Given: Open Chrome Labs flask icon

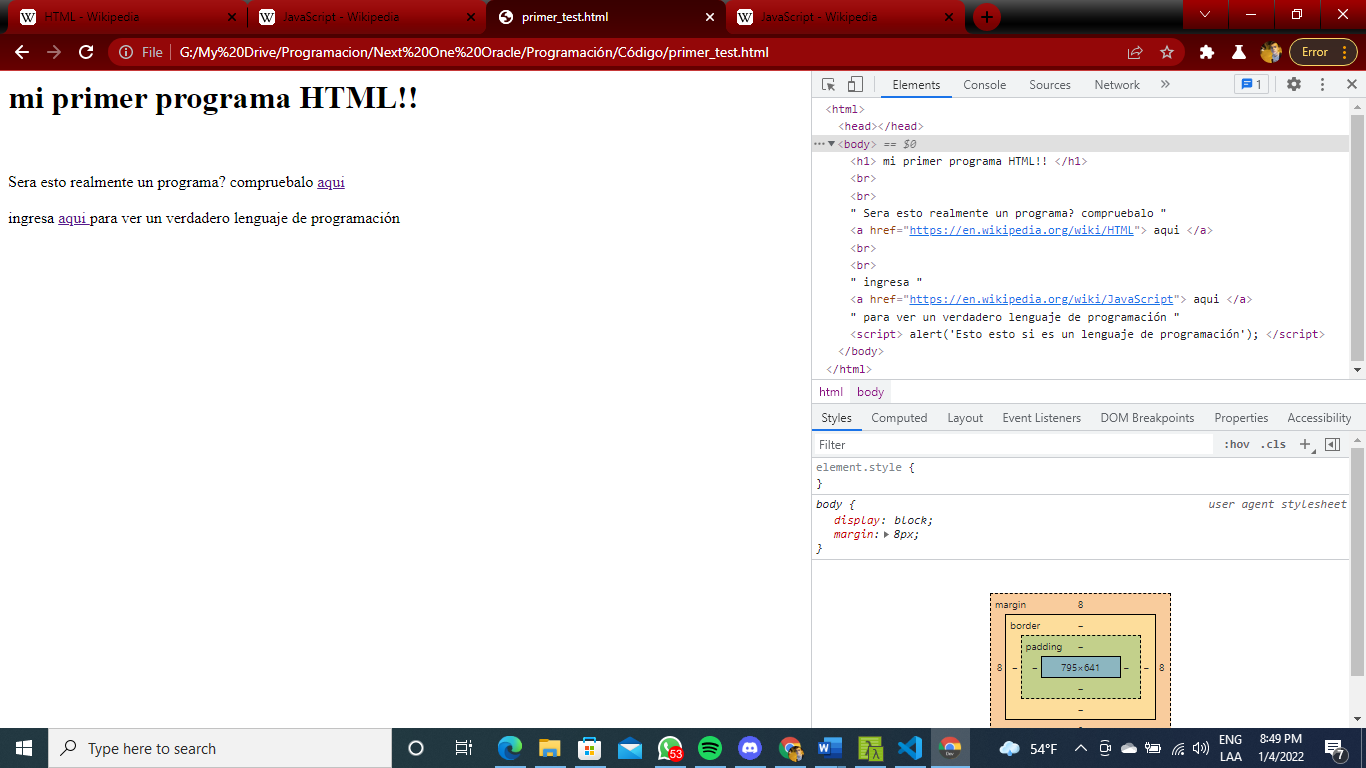Looking at the screenshot, I should (1238, 52).
